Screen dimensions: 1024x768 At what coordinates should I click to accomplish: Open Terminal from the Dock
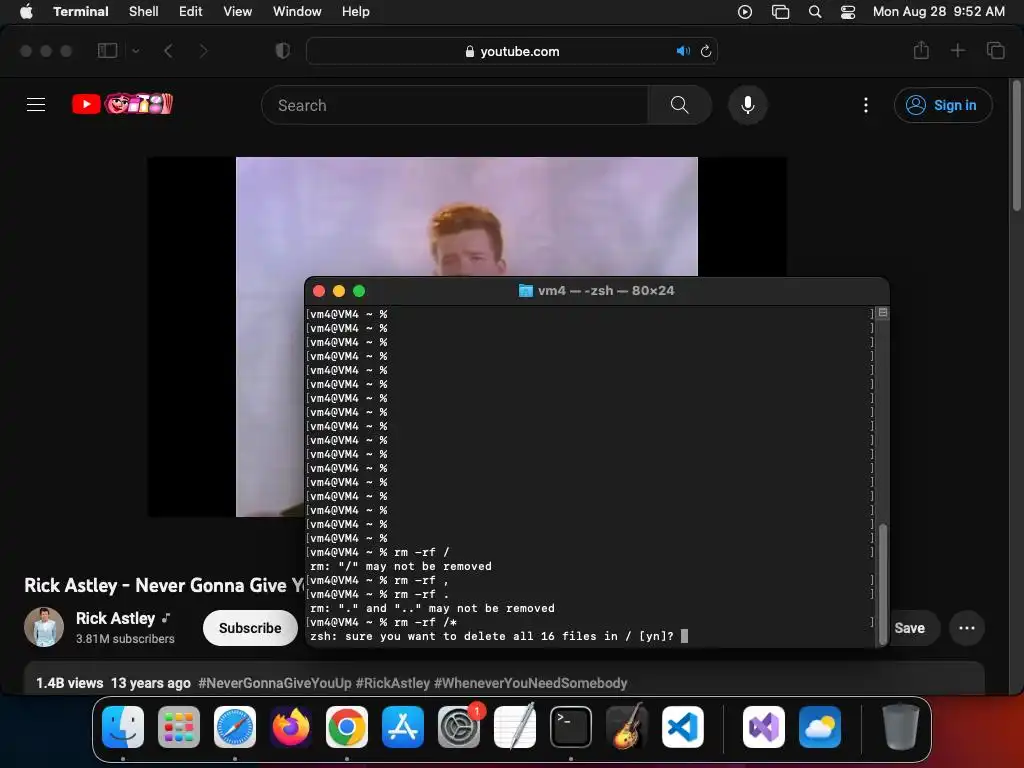pyautogui.click(x=571, y=727)
